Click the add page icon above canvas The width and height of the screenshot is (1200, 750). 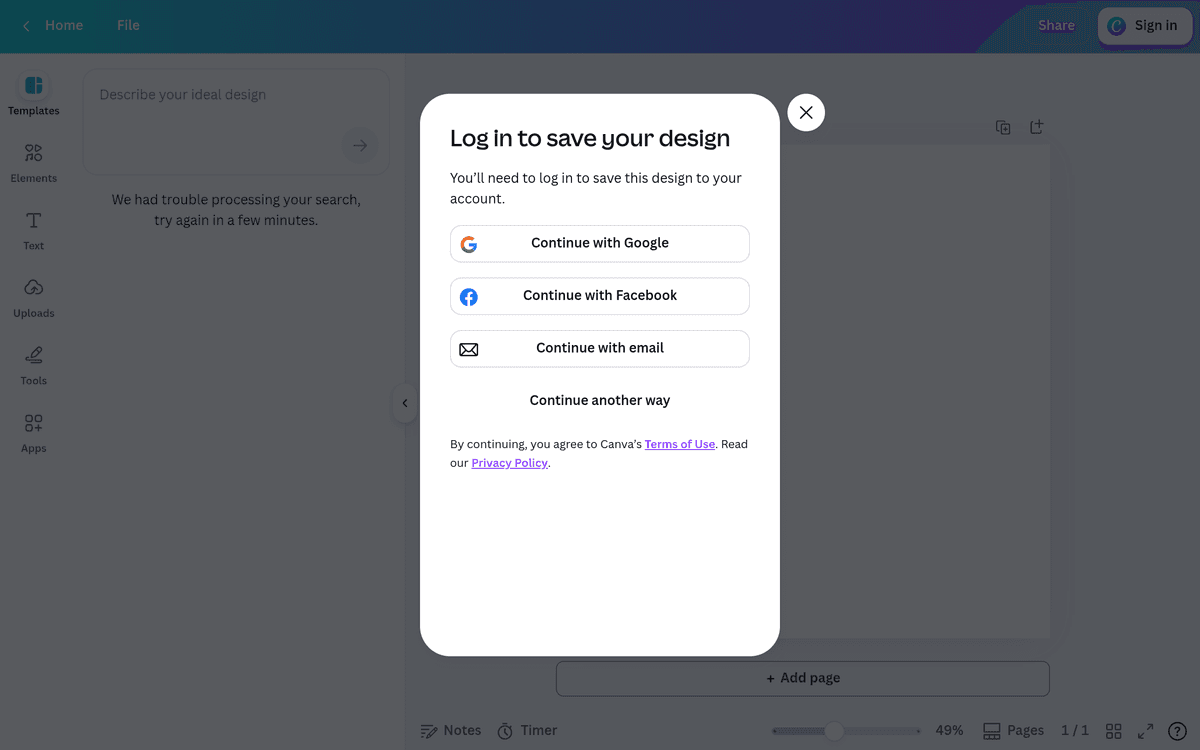point(1037,127)
